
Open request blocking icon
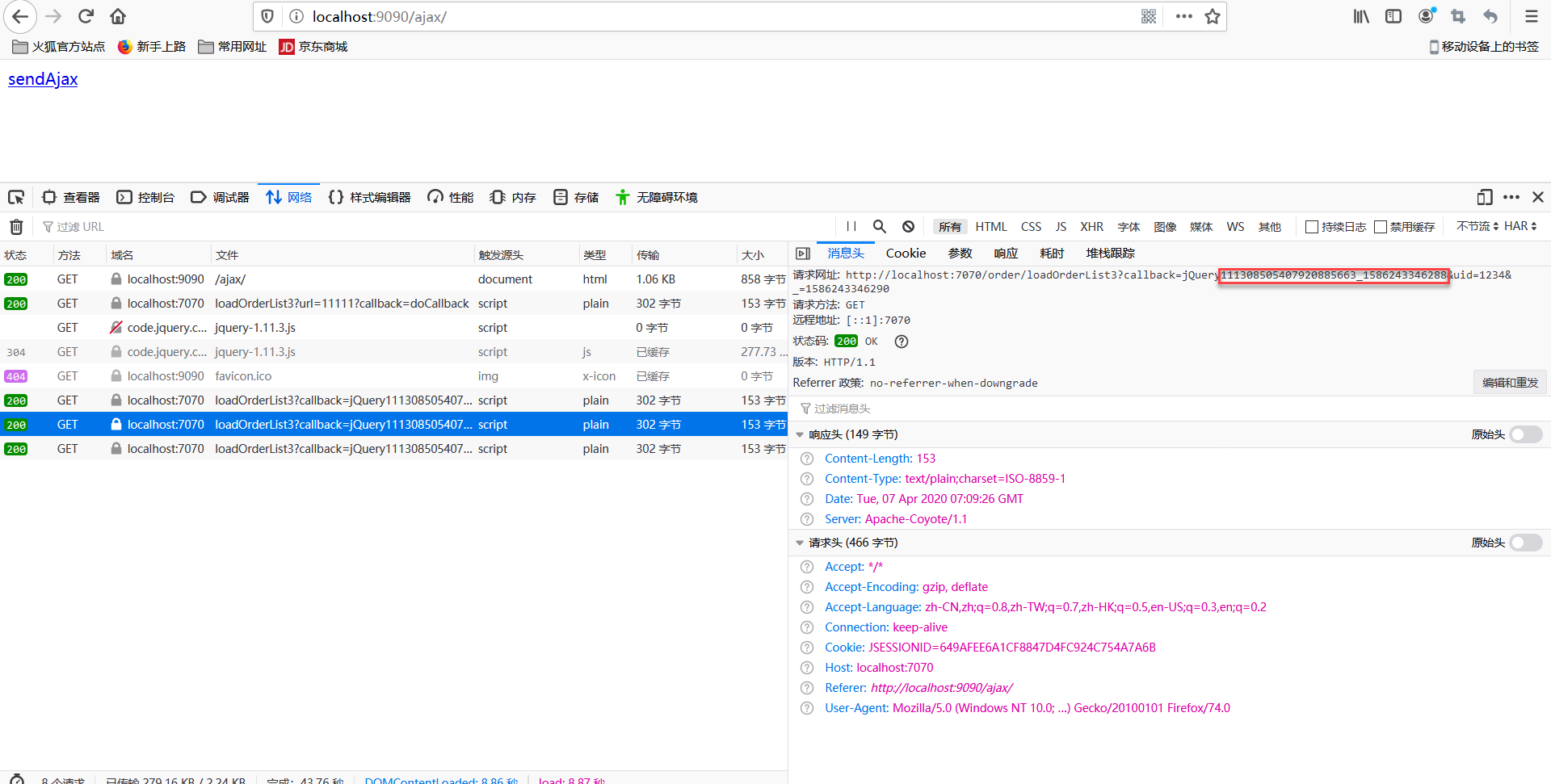tap(908, 227)
